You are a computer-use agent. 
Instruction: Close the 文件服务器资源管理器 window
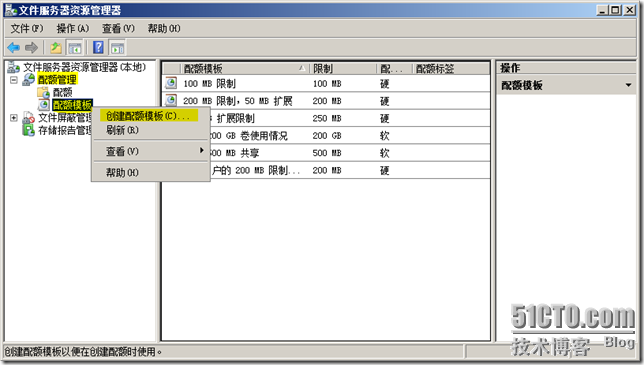click(x=629, y=10)
